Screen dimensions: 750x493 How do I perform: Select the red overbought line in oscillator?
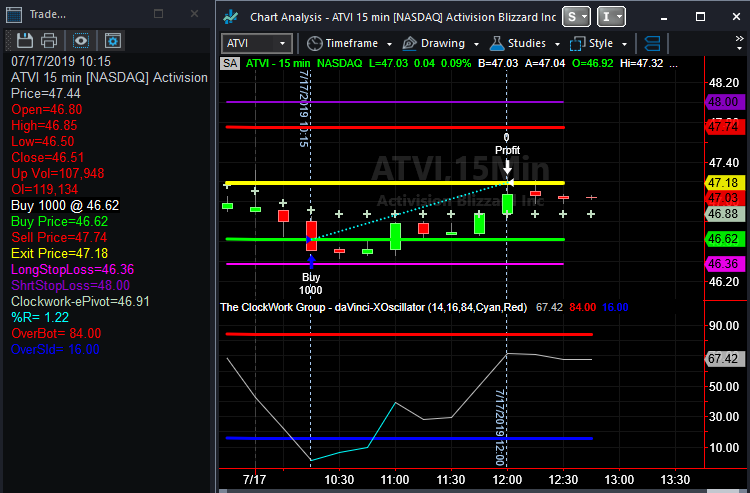point(409,334)
